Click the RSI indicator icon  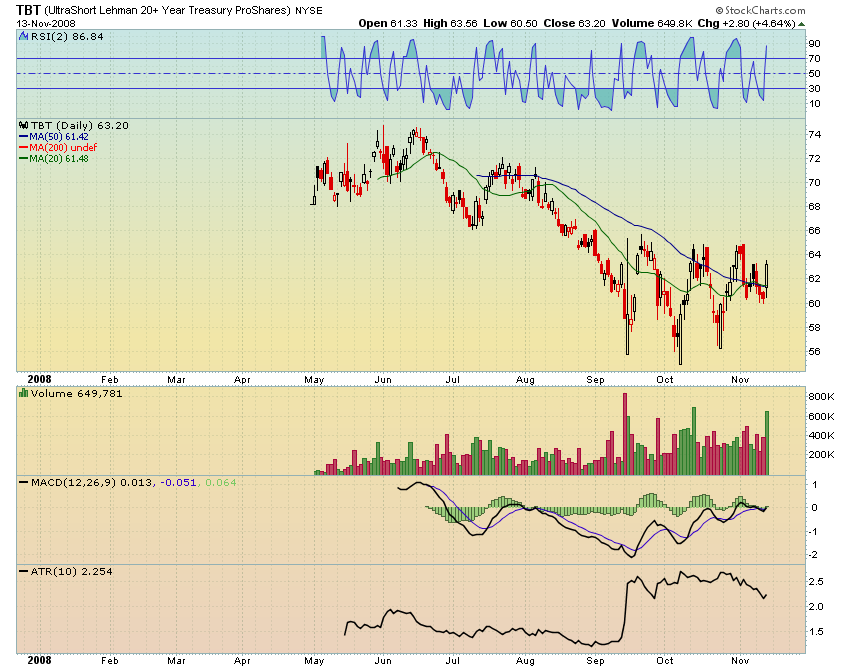pos(23,36)
